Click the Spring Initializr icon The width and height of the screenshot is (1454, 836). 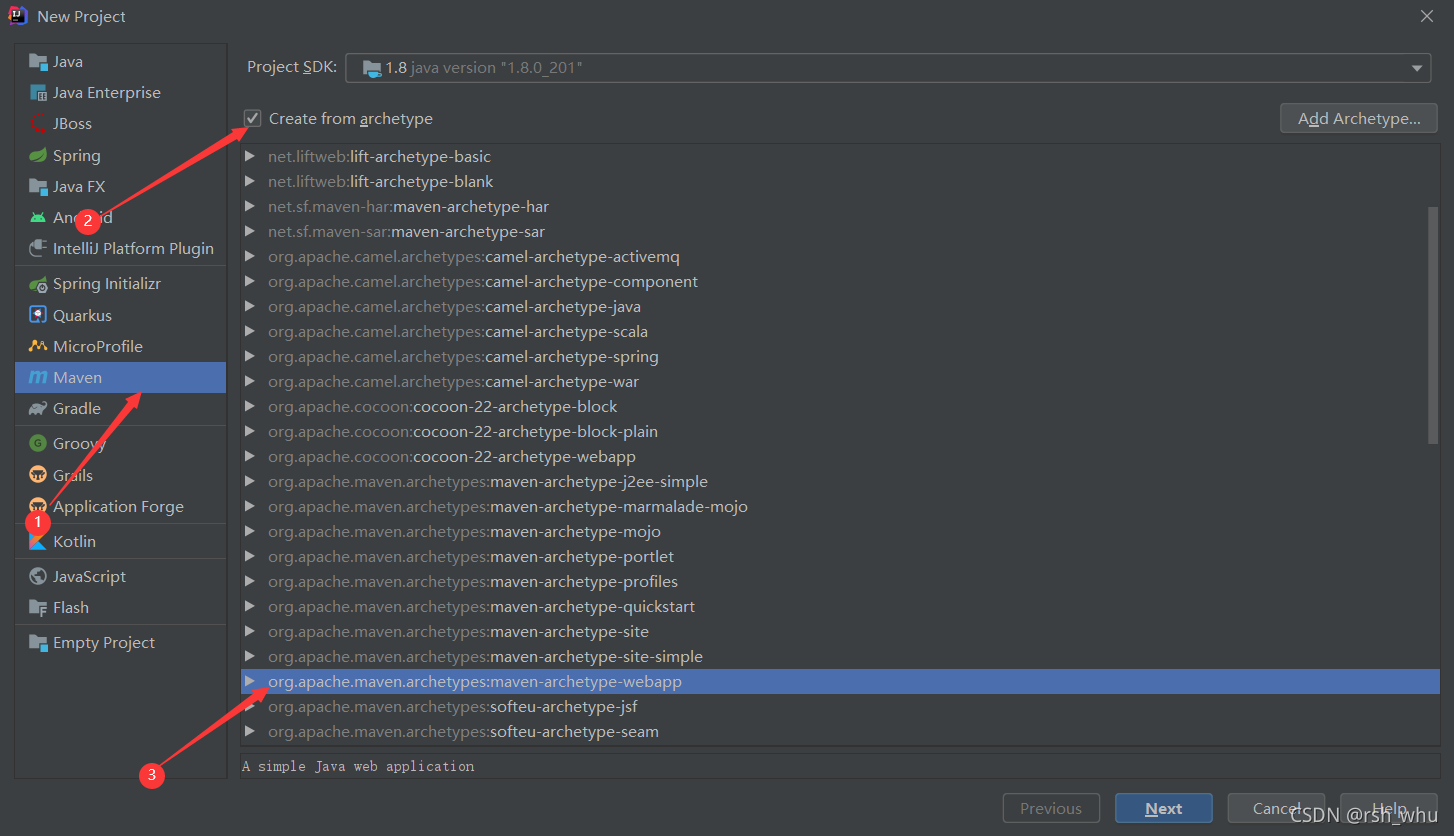tap(38, 284)
